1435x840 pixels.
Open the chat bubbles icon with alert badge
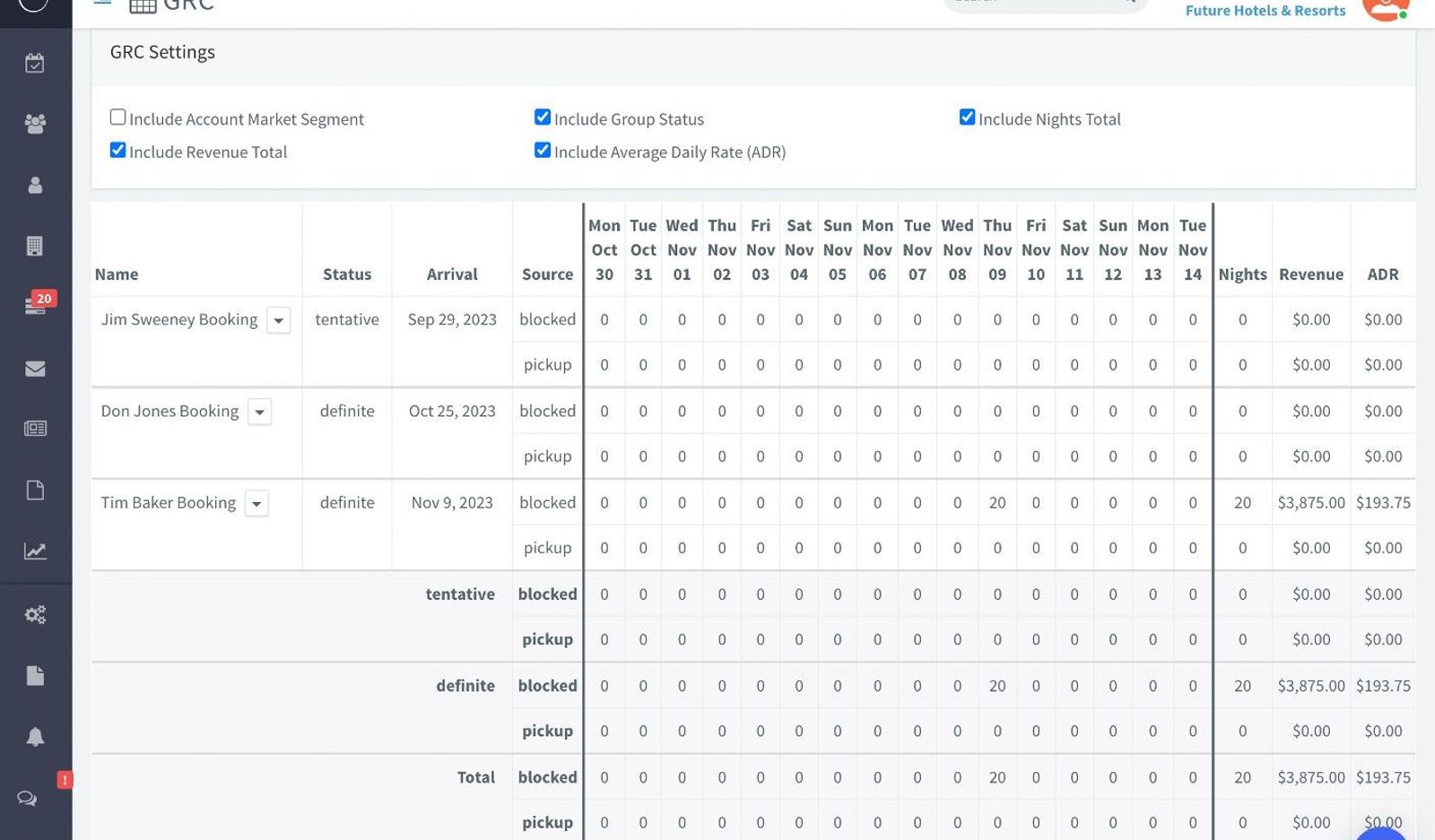(28, 798)
